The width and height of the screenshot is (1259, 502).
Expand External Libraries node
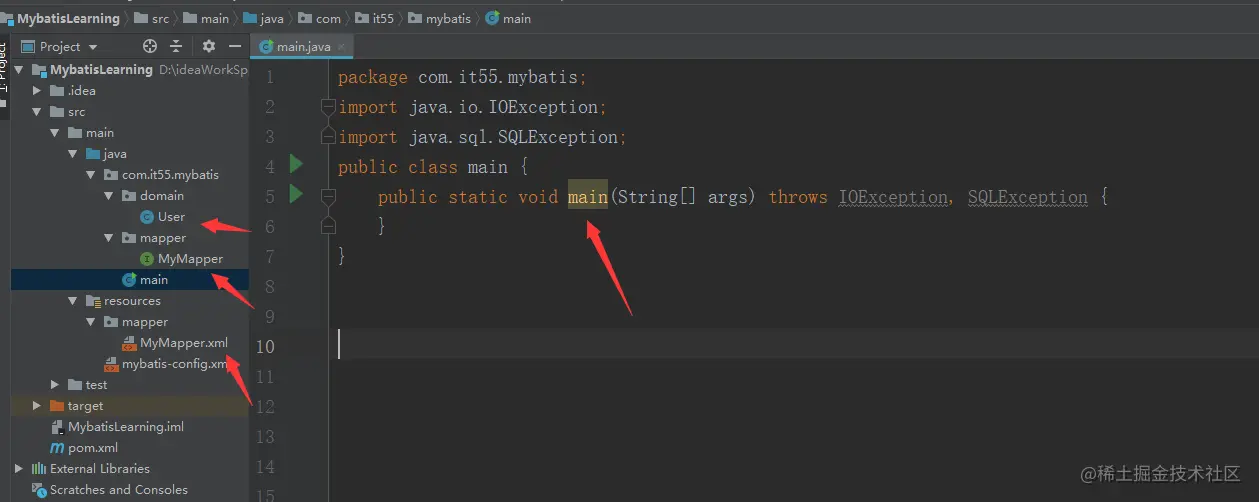pos(19,469)
